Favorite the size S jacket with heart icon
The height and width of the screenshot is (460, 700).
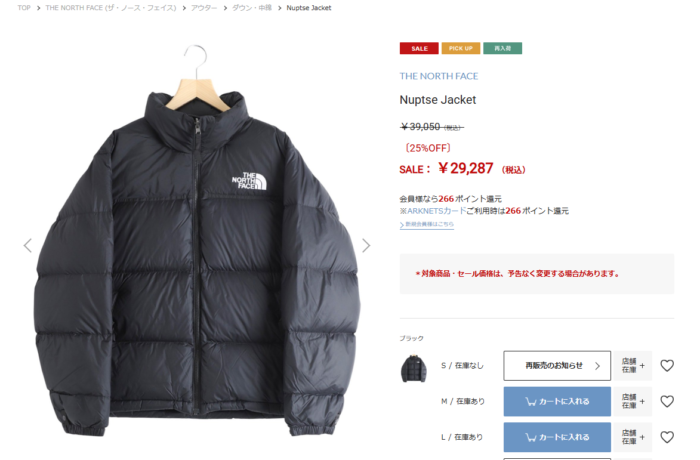click(667, 366)
